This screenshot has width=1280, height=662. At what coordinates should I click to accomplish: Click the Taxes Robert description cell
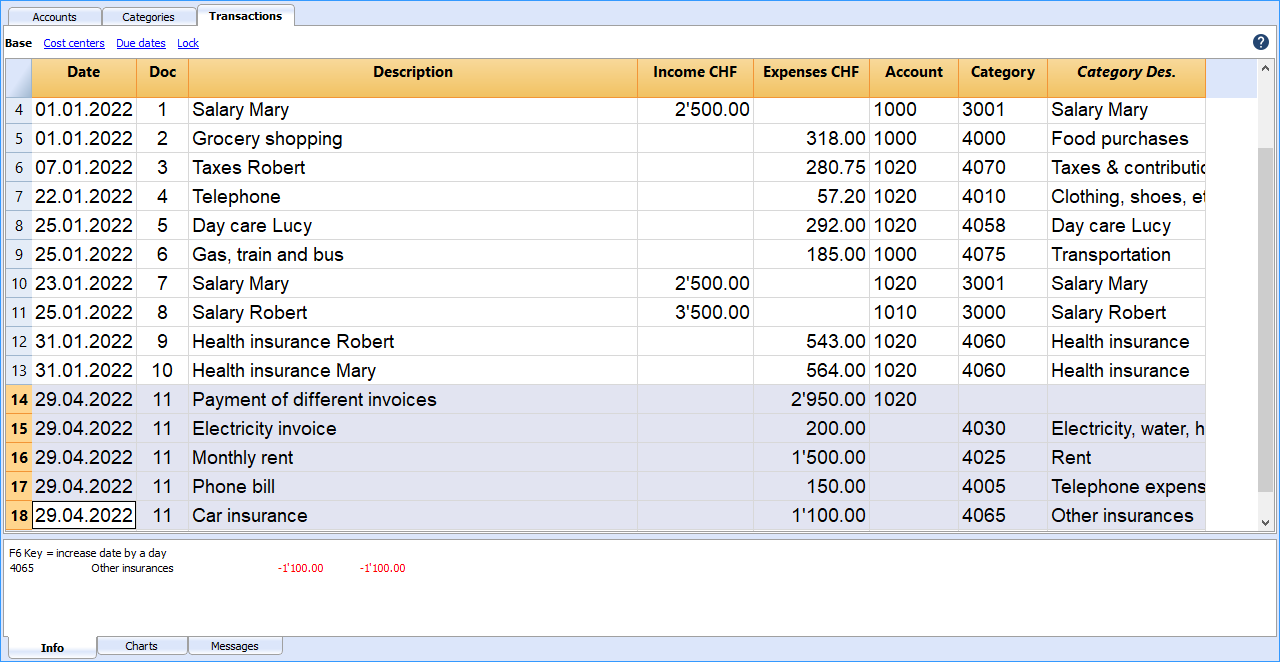point(413,168)
